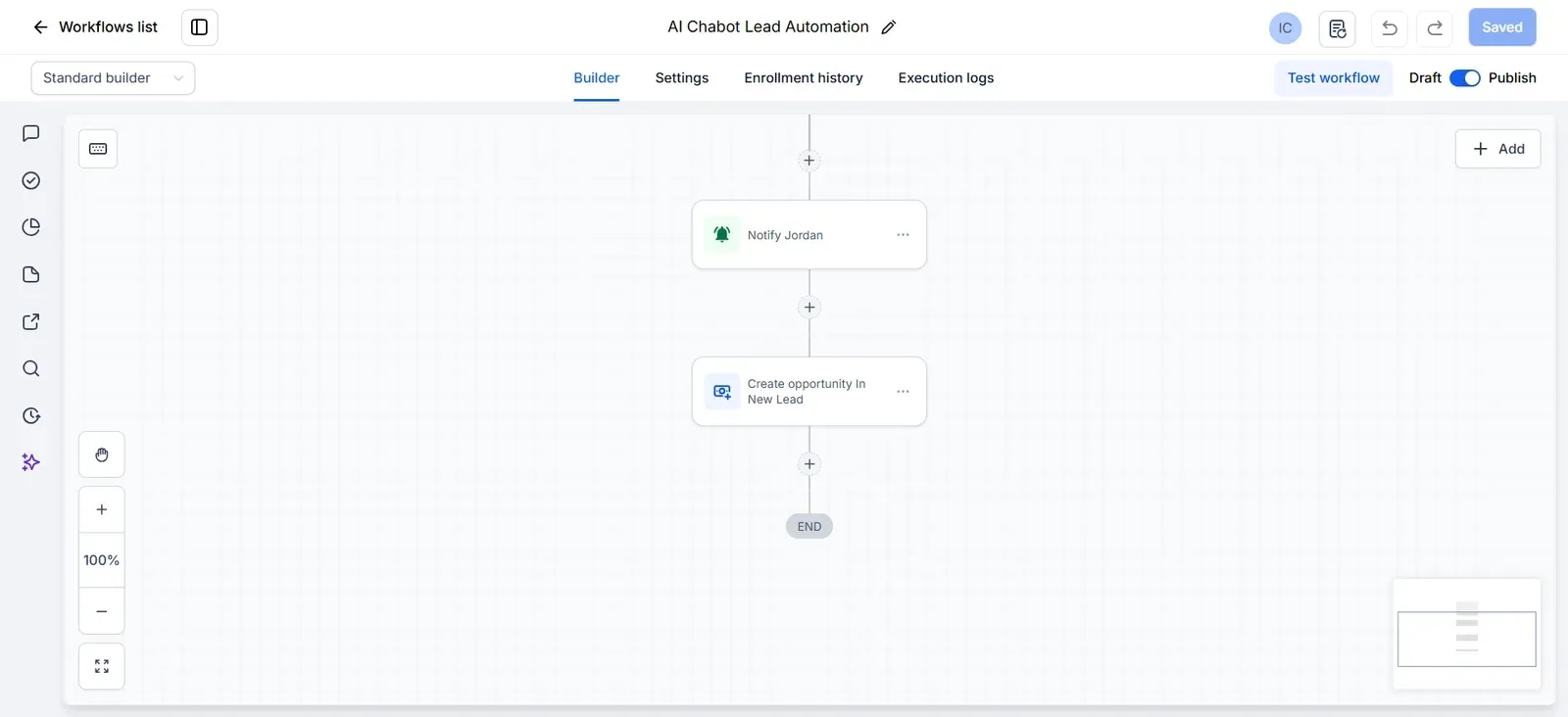Click the external link icon in sidebar
The width and height of the screenshot is (1568, 717).
click(x=31, y=321)
